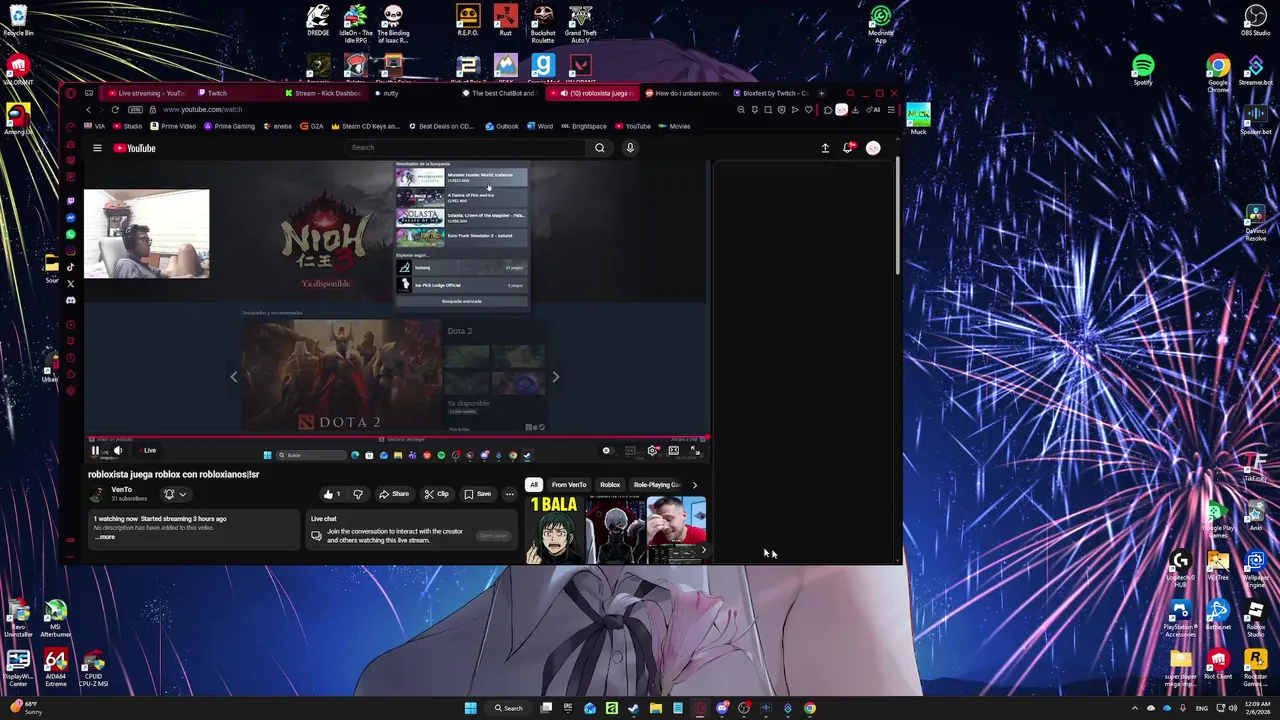1280x720 pixels.
Task: Start voice search with the microphone icon
Action: pyautogui.click(x=629, y=148)
